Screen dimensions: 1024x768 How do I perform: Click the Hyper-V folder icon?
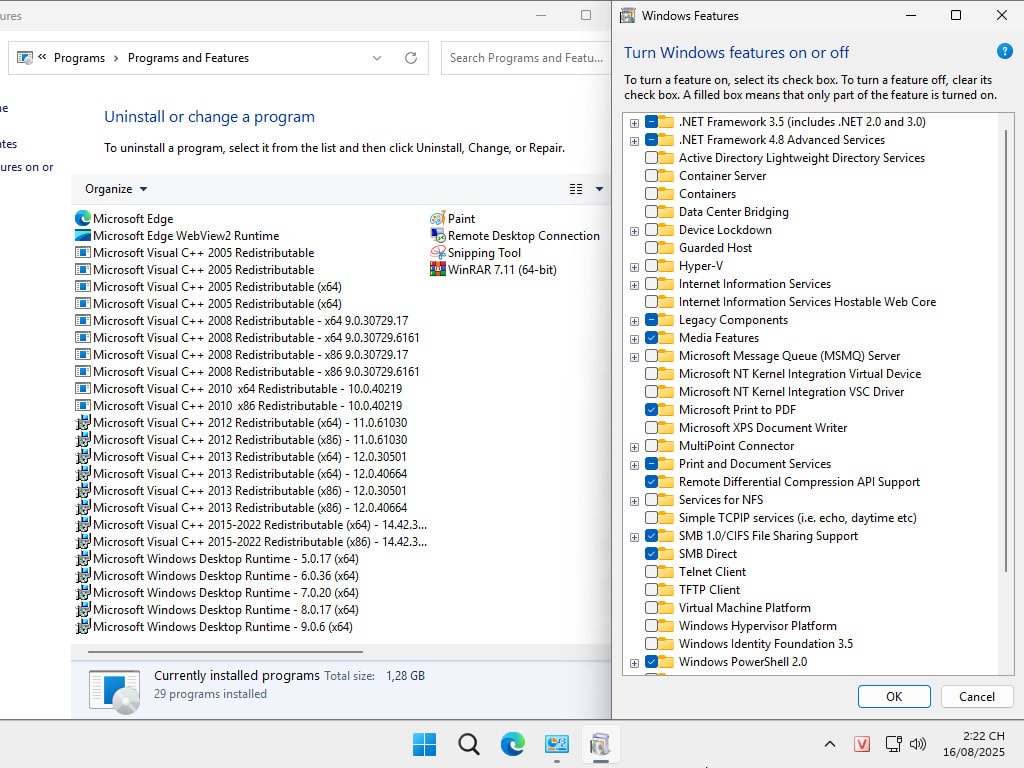pyautogui.click(x=666, y=266)
